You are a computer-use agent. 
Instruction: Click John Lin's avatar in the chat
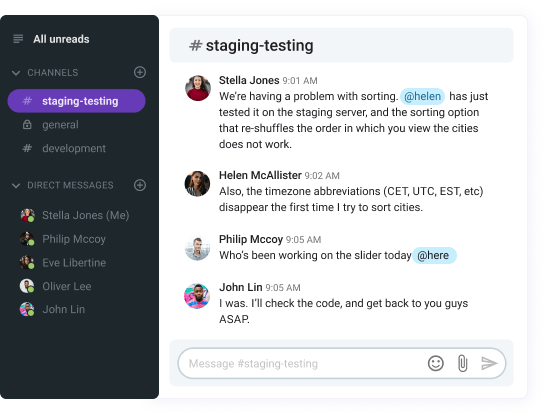tap(197, 296)
